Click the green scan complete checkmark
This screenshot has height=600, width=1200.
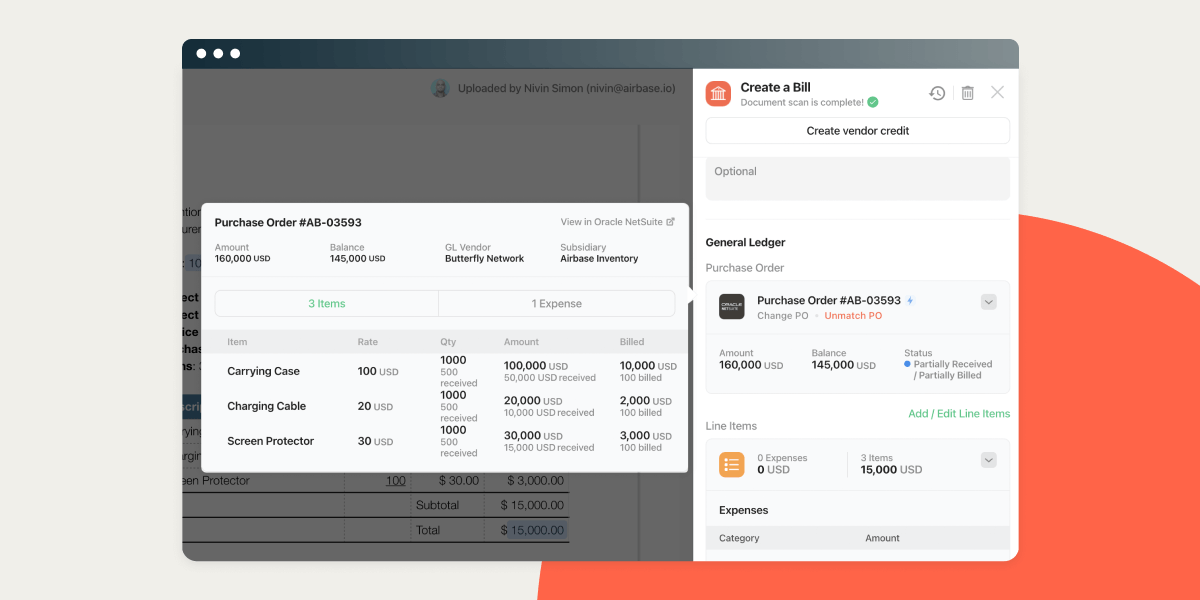pyautogui.click(x=873, y=102)
